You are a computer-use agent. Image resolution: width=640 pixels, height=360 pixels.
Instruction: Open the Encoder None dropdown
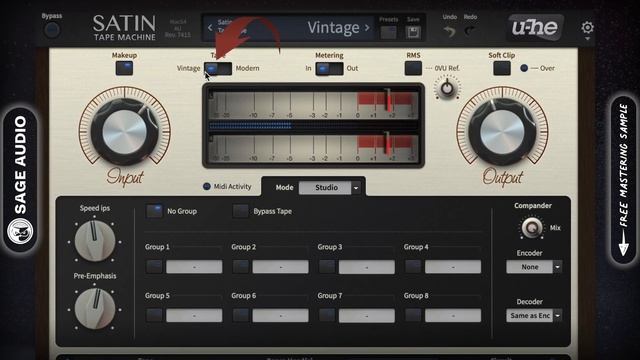(x=533, y=267)
